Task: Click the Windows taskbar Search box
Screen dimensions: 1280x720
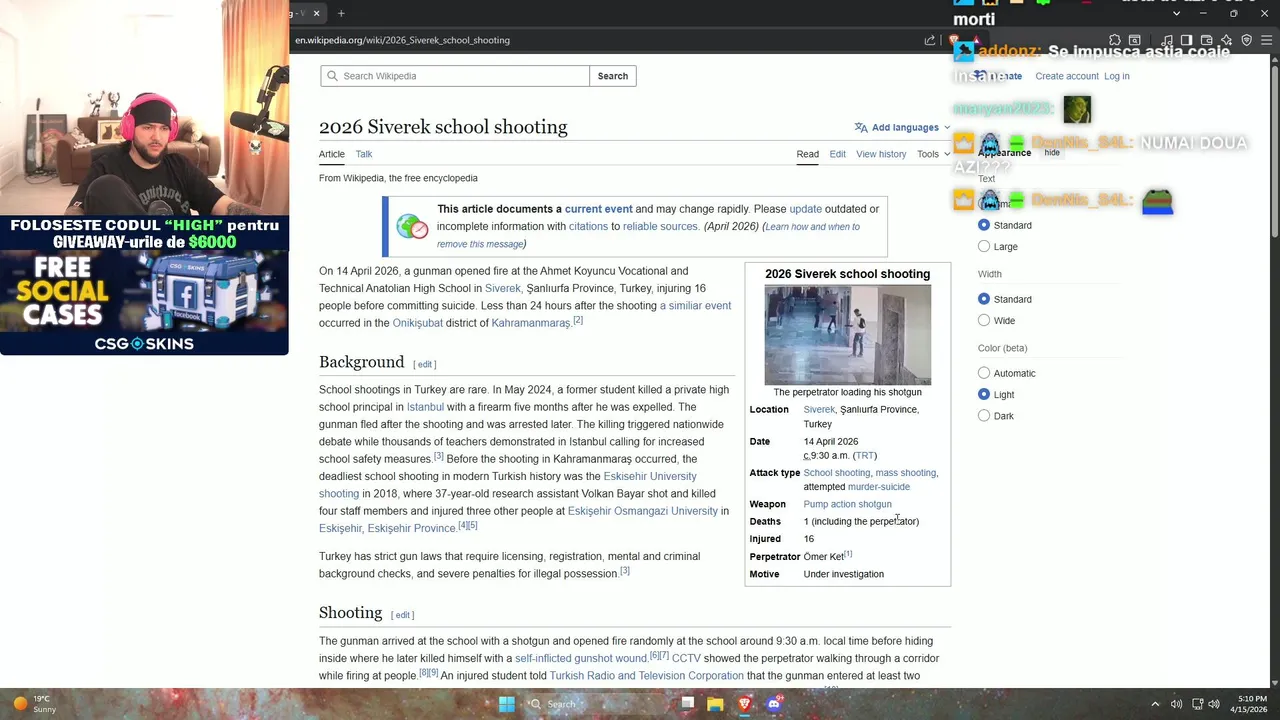Action: click(596, 704)
